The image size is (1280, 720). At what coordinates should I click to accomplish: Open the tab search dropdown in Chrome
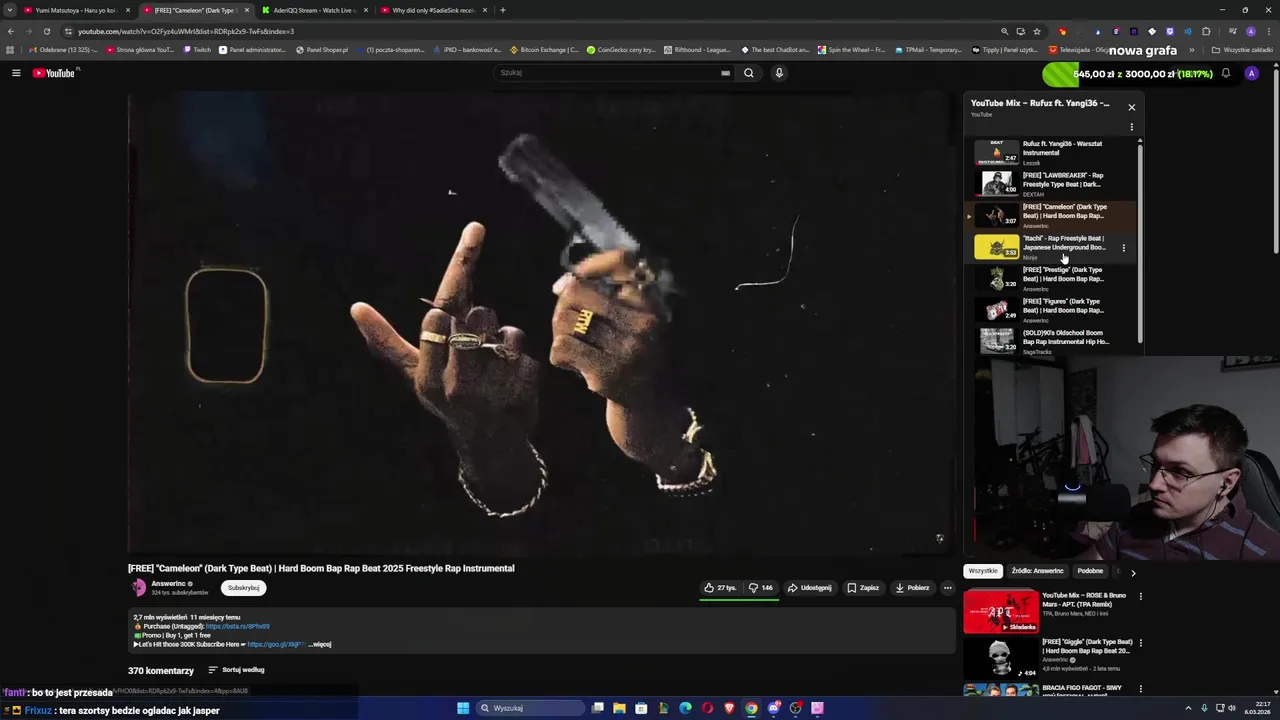pyautogui.click(x=10, y=10)
